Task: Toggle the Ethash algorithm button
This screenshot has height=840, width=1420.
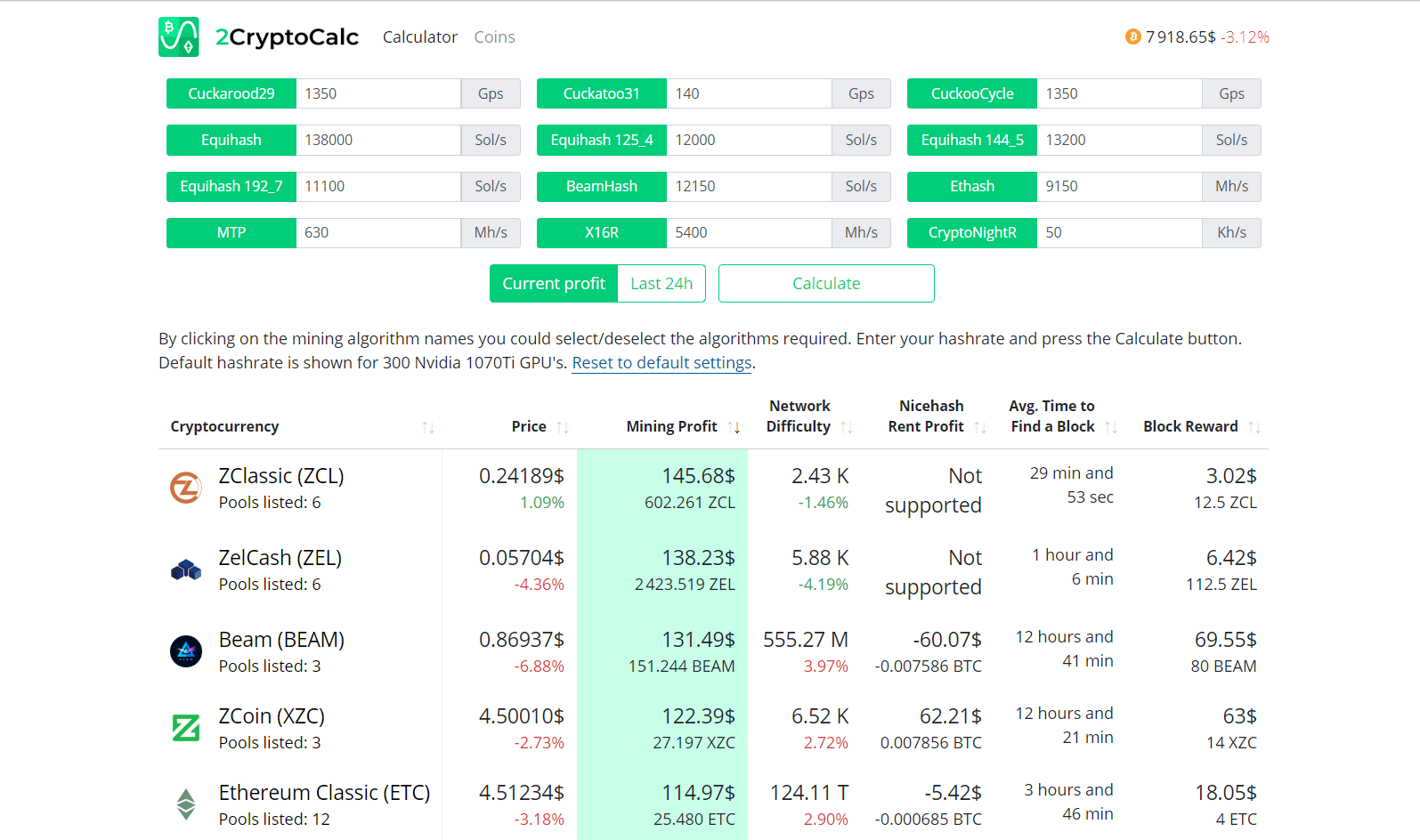Action: (971, 186)
